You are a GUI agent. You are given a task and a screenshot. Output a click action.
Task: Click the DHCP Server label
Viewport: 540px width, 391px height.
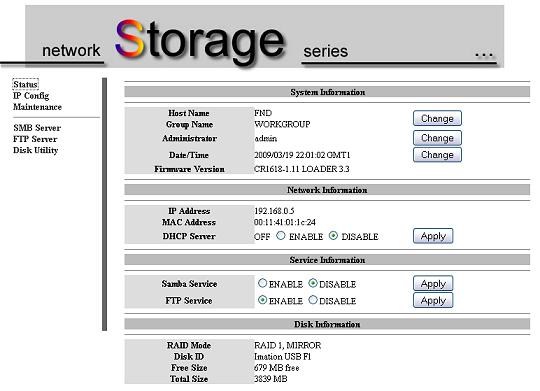pos(189,236)
